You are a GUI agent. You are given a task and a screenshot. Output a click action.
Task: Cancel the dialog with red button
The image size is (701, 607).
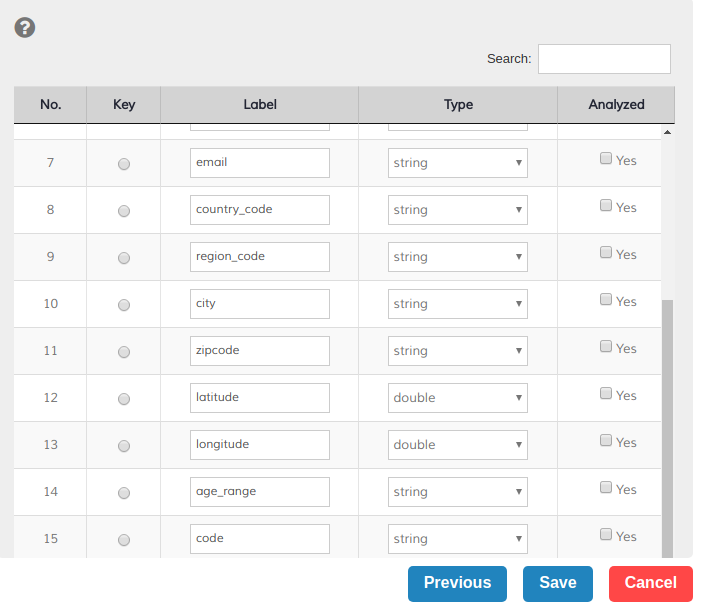pyautogui.click(x=650, y=583)
